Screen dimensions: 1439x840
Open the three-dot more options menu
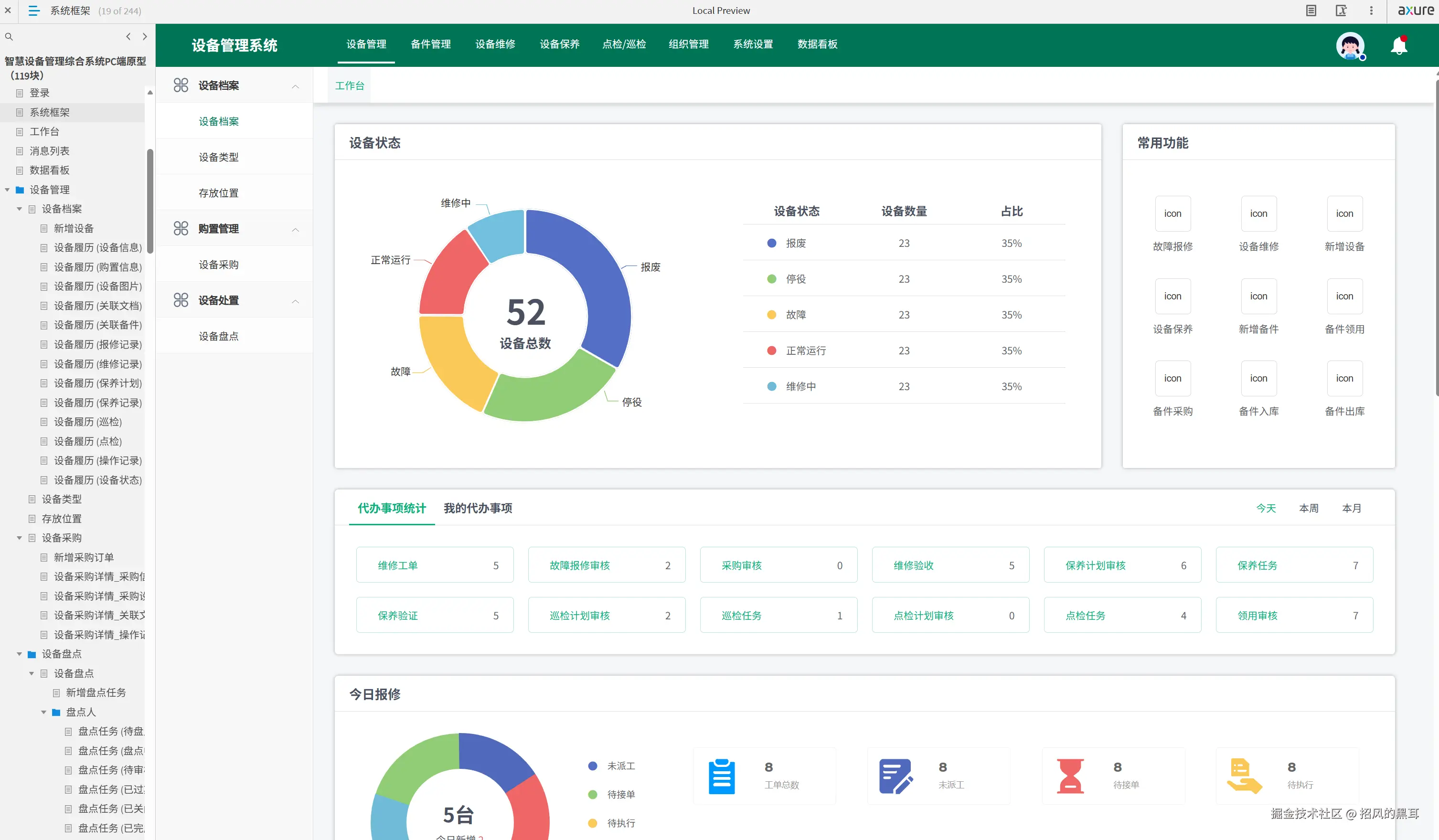(x=1371, y=11)
